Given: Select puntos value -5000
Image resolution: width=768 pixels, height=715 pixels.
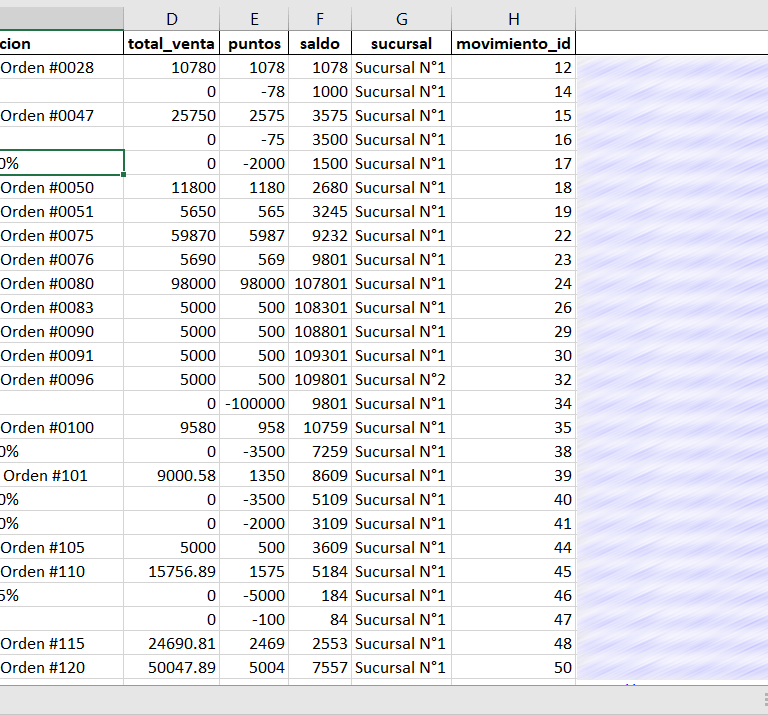Looking at the screenshot, I should (254, 595).
